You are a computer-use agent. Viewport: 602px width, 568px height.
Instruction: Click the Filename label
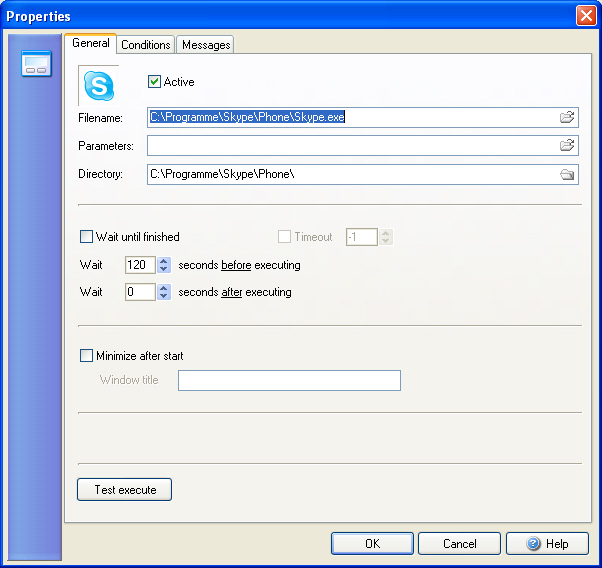[x=101, y=118]
